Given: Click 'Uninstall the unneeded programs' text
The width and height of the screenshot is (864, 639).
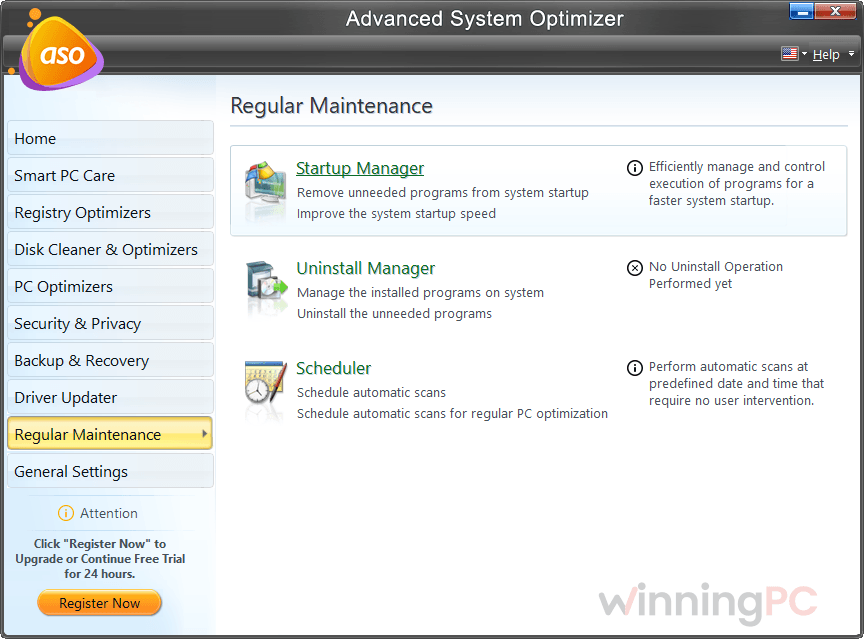Looking at the screenshot, I should (x=394, y=313).
